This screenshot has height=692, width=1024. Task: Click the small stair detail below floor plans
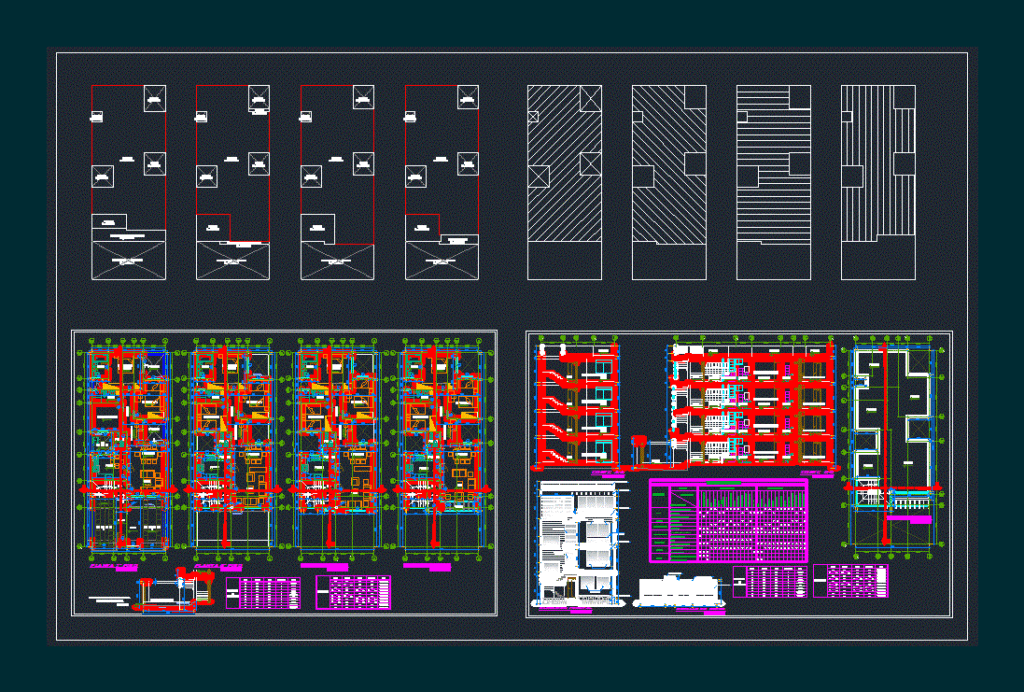click(x=174, y=591)
